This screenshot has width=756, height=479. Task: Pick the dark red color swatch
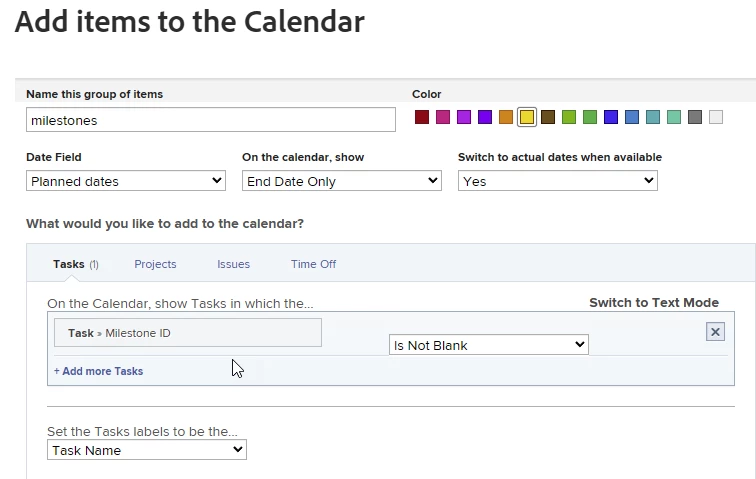coord(422,118)
